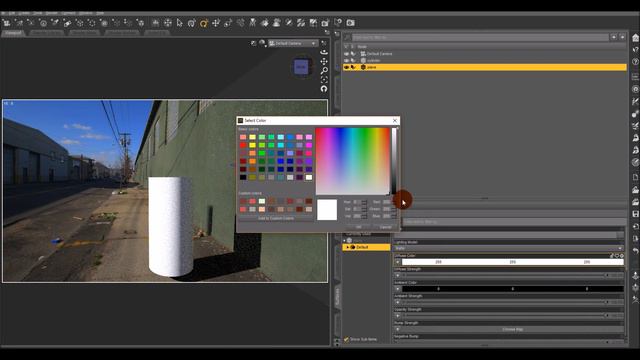Click the brightness value strip in color dialog

pyautogui.click(x=394, y=161)
